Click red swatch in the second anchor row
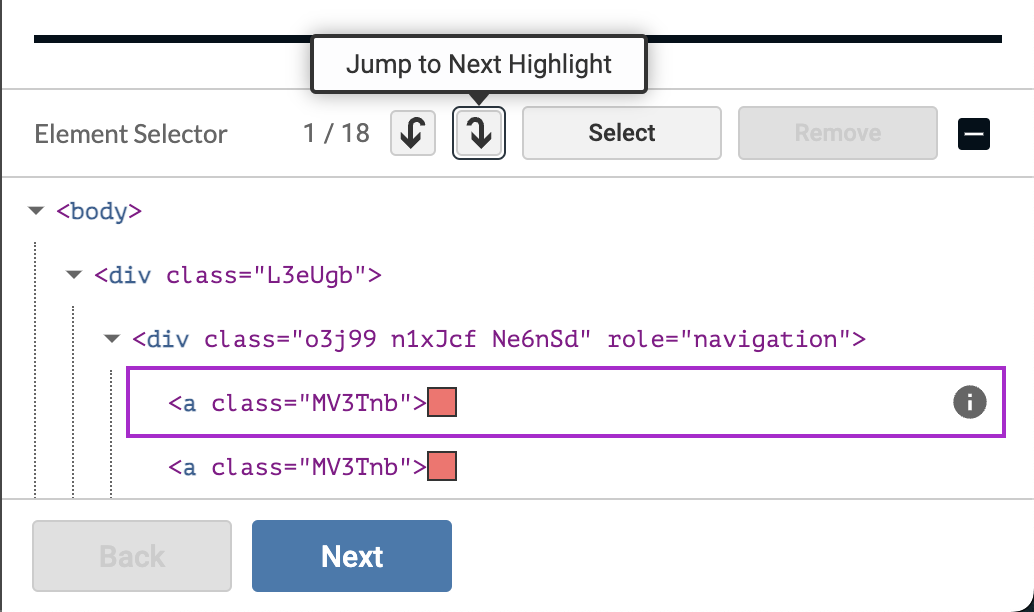Screen dimensions: 1034x612 point(442,467)
